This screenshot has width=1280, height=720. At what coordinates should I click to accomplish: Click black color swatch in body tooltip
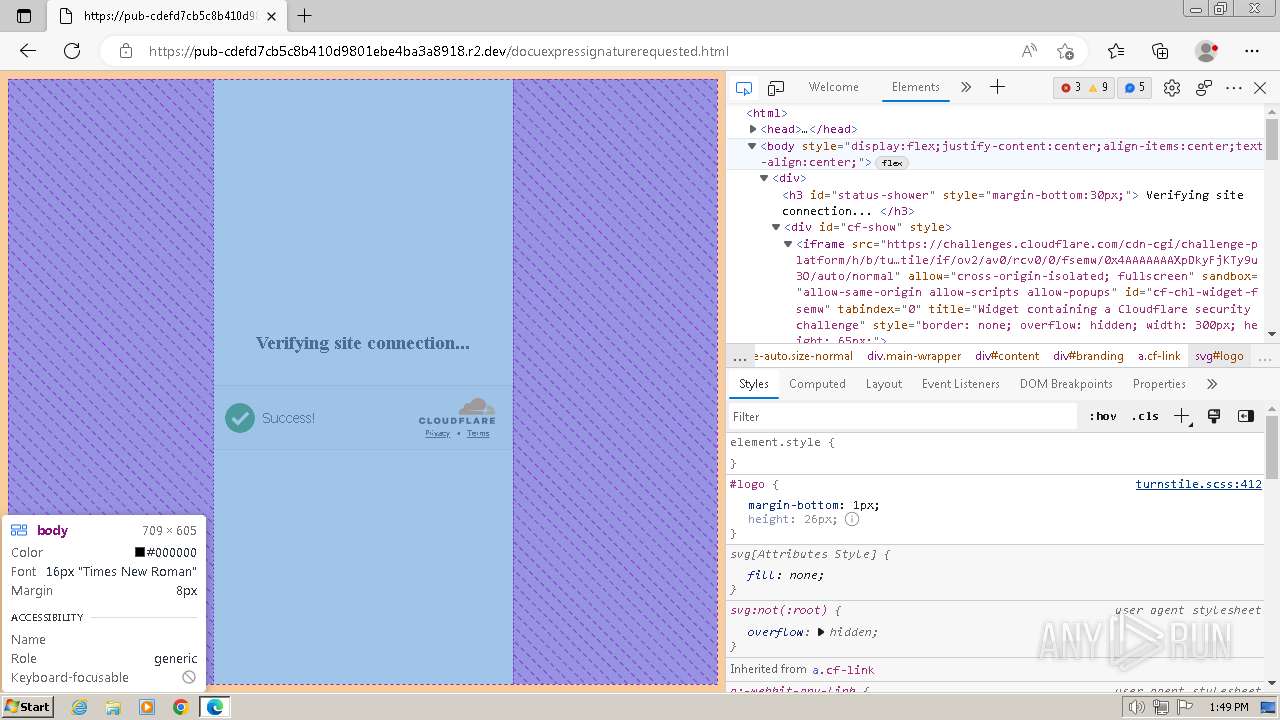[x=140, y=552]
